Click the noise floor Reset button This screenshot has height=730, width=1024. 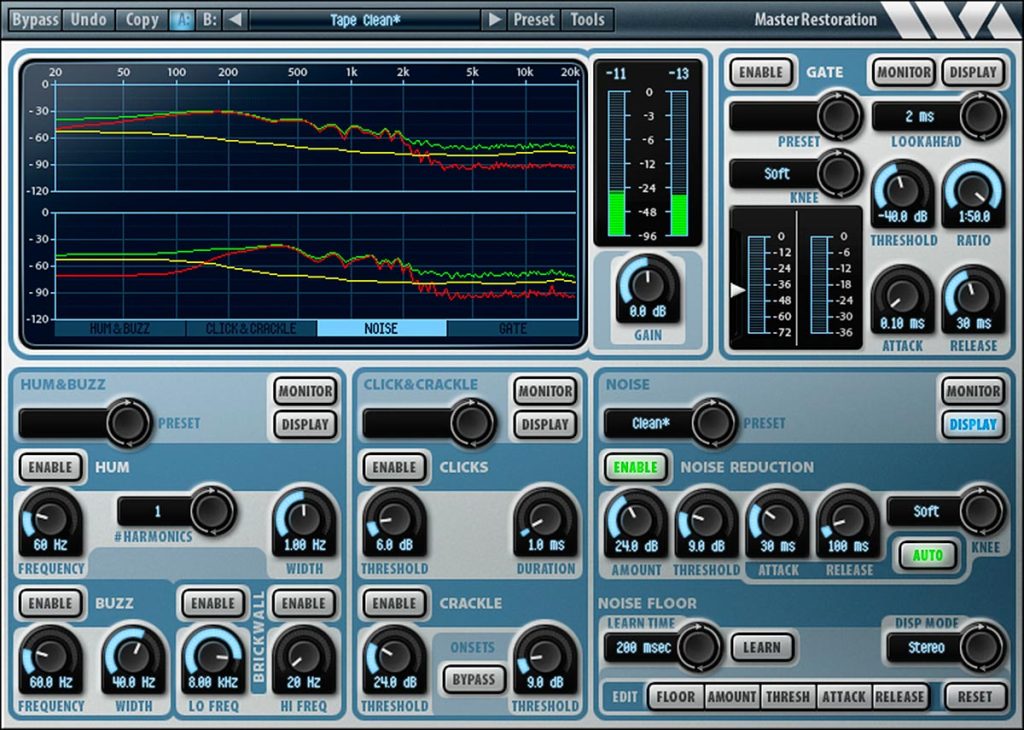click(974, 697)
